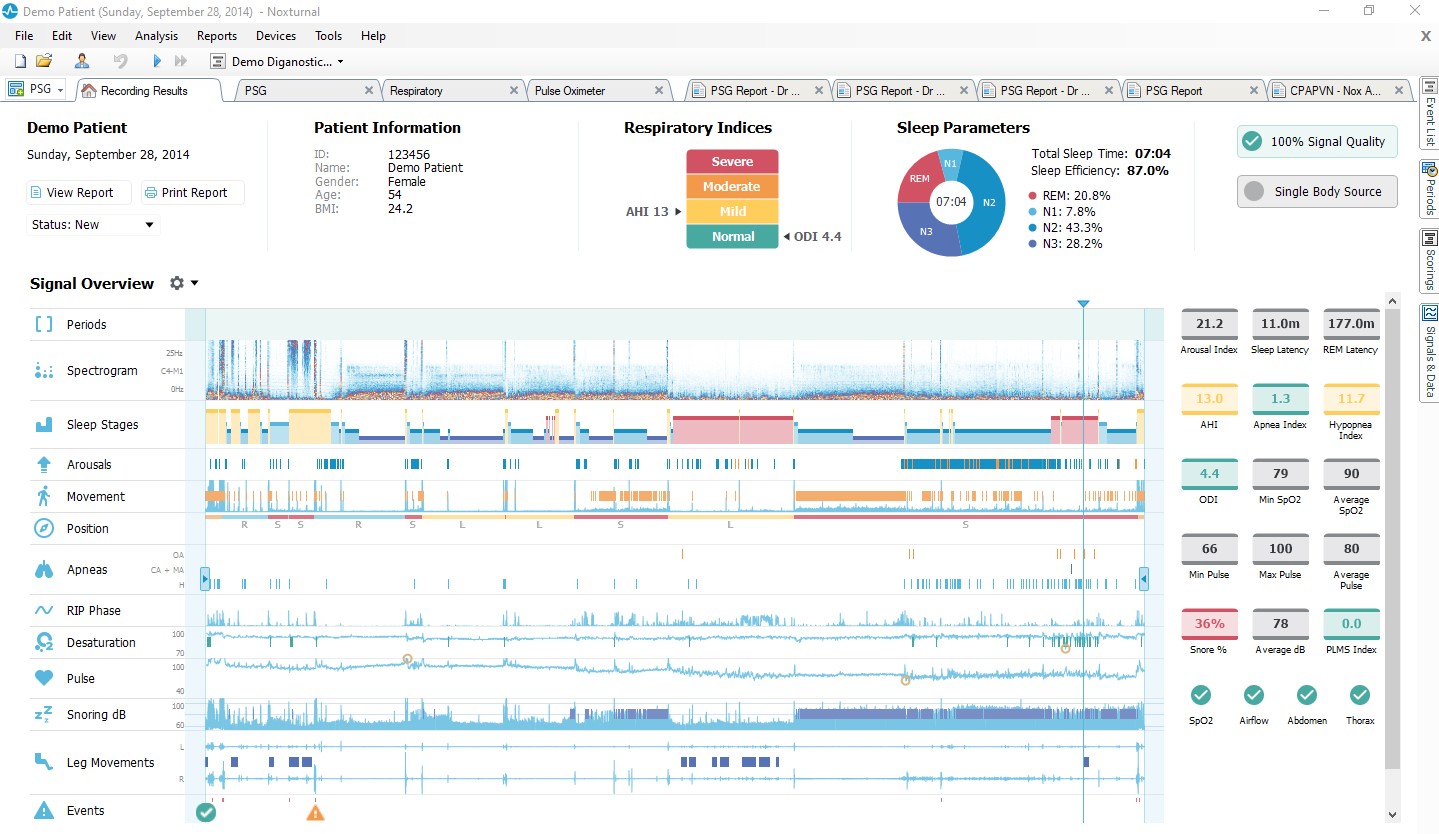Image resolution: width=1439 pixels, height=834 pixels.
Task: Click the orange warning triangle event marker
Action: [x=315, y=812]
